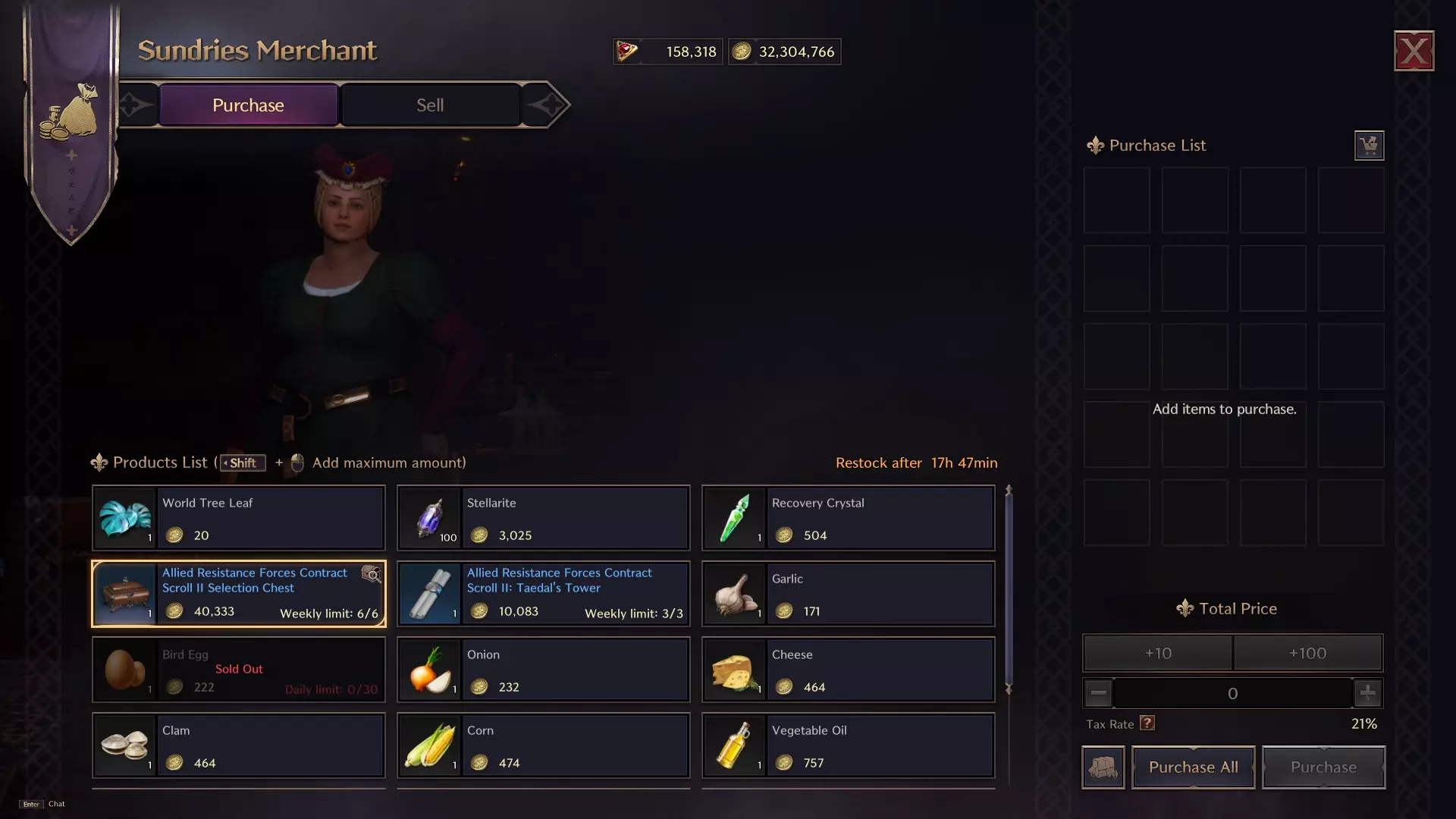1456x819 pixels.
Task: Click the right arrow next to Sell tab
Action: click(x=548, y=105)
